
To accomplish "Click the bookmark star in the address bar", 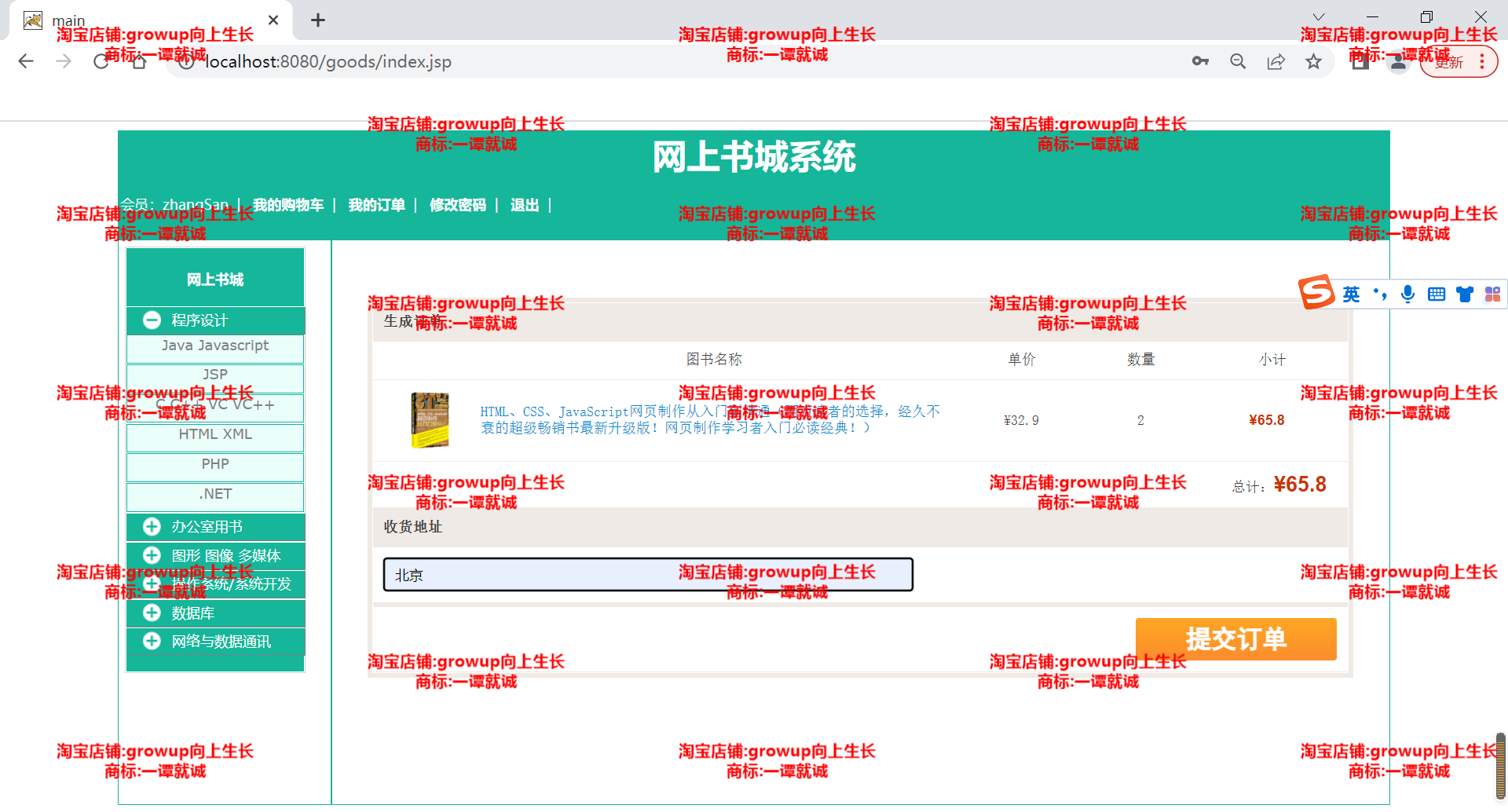I will point(1313,61).
